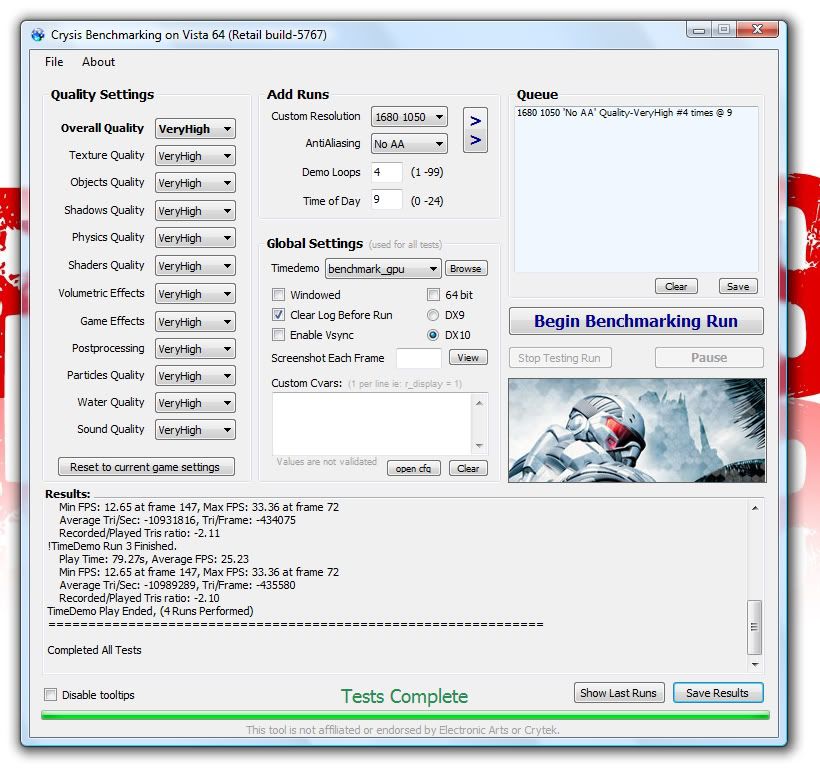Click Browse for timedemo file
The width and height of the screenshot is (820, 780).
[x=466, y=269]
